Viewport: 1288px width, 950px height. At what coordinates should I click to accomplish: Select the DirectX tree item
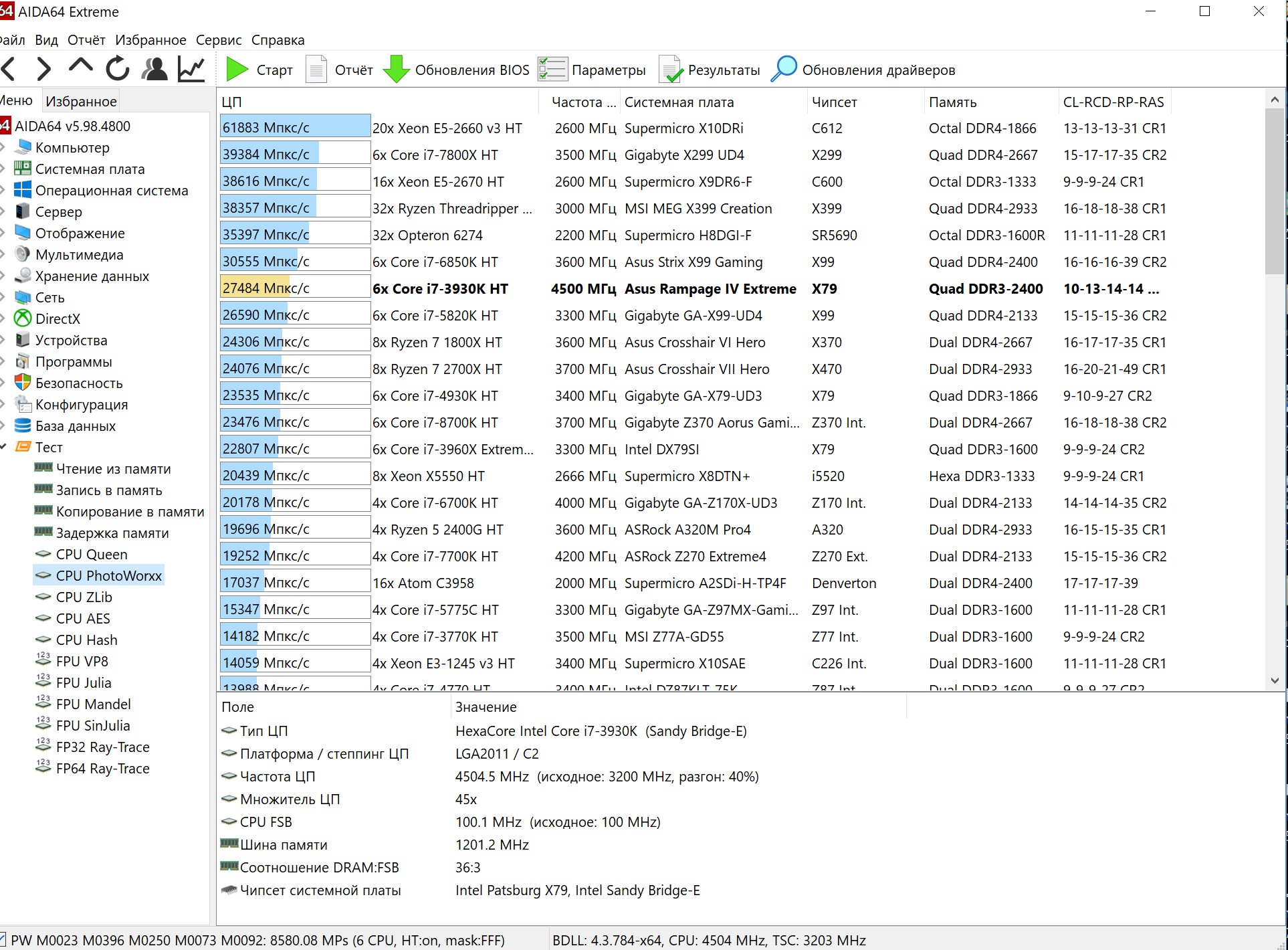58,318
